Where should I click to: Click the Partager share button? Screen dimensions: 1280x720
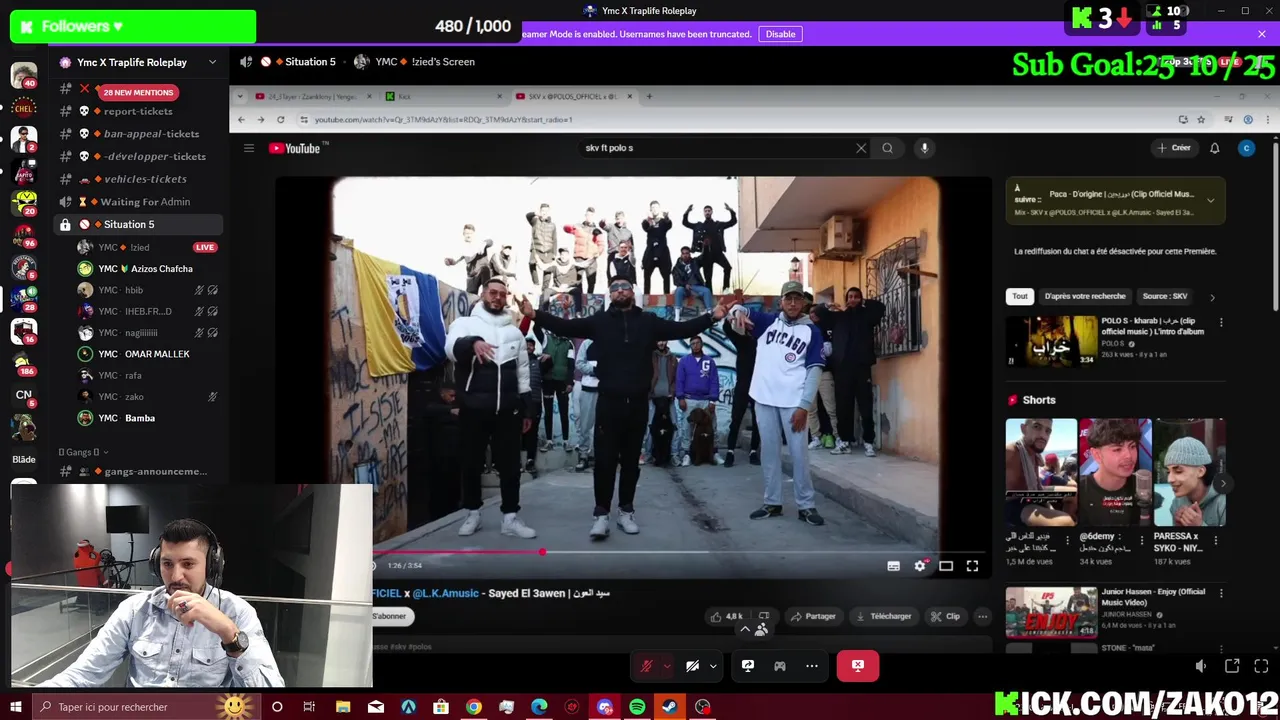pos(813,616)
